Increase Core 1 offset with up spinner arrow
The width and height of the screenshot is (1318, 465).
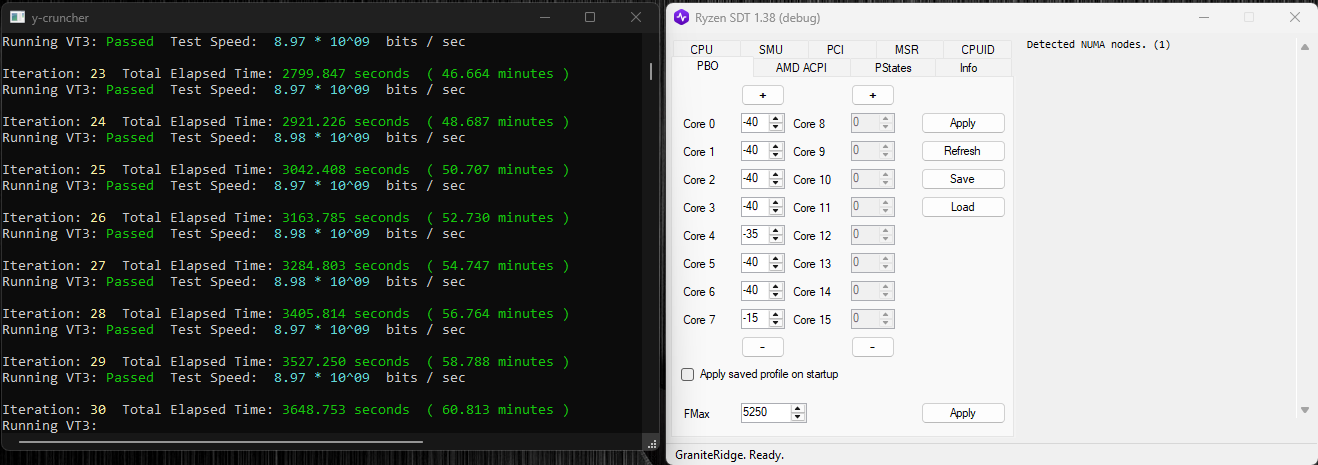click(x=776, y=147)
